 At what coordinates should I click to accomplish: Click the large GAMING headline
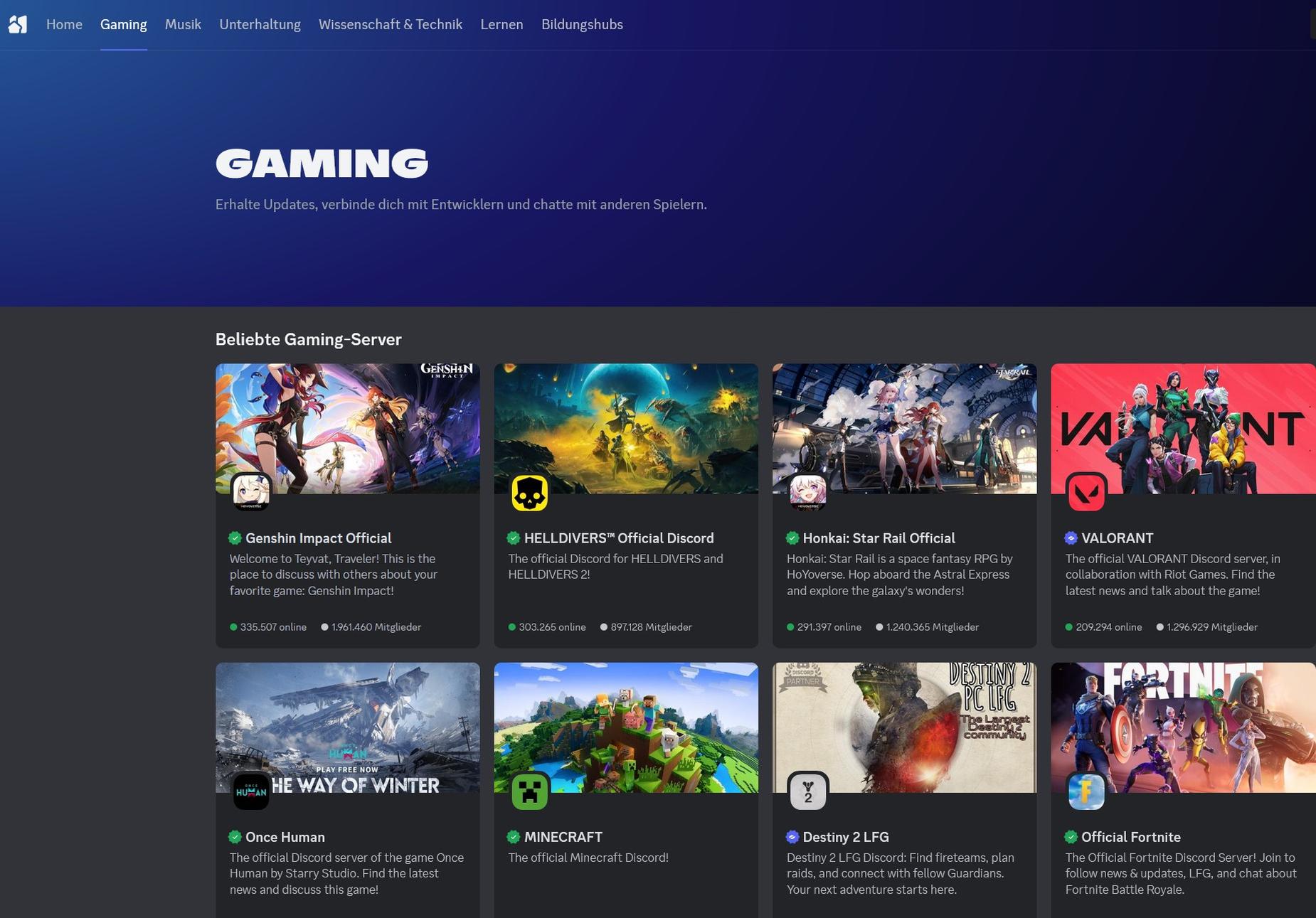point(322,163)
